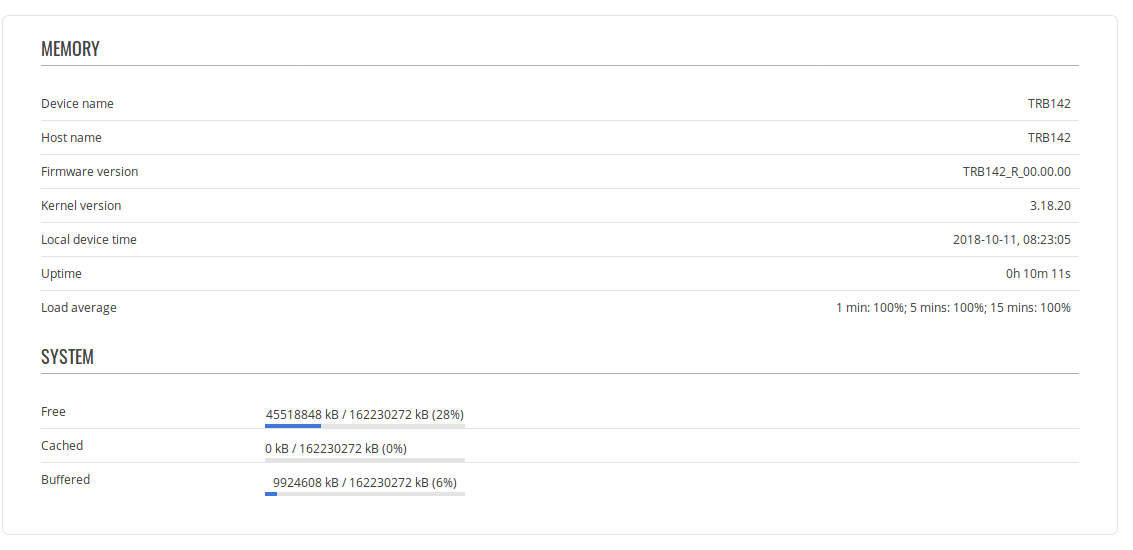The image size is (1133, 550).
Task: Select the Host name label
Action: pos(71,138)
